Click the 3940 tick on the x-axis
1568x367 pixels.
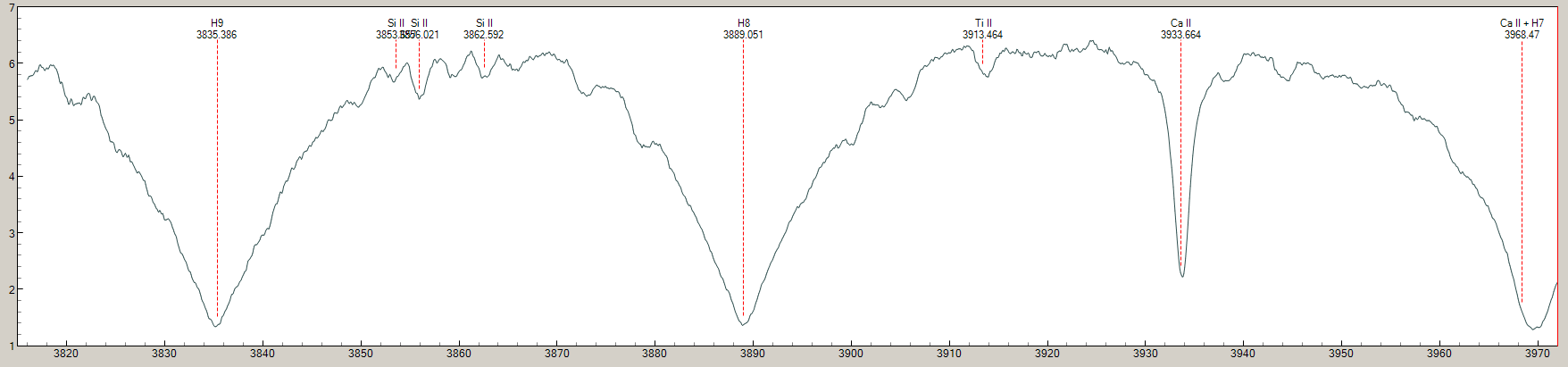pos(1243,354)
